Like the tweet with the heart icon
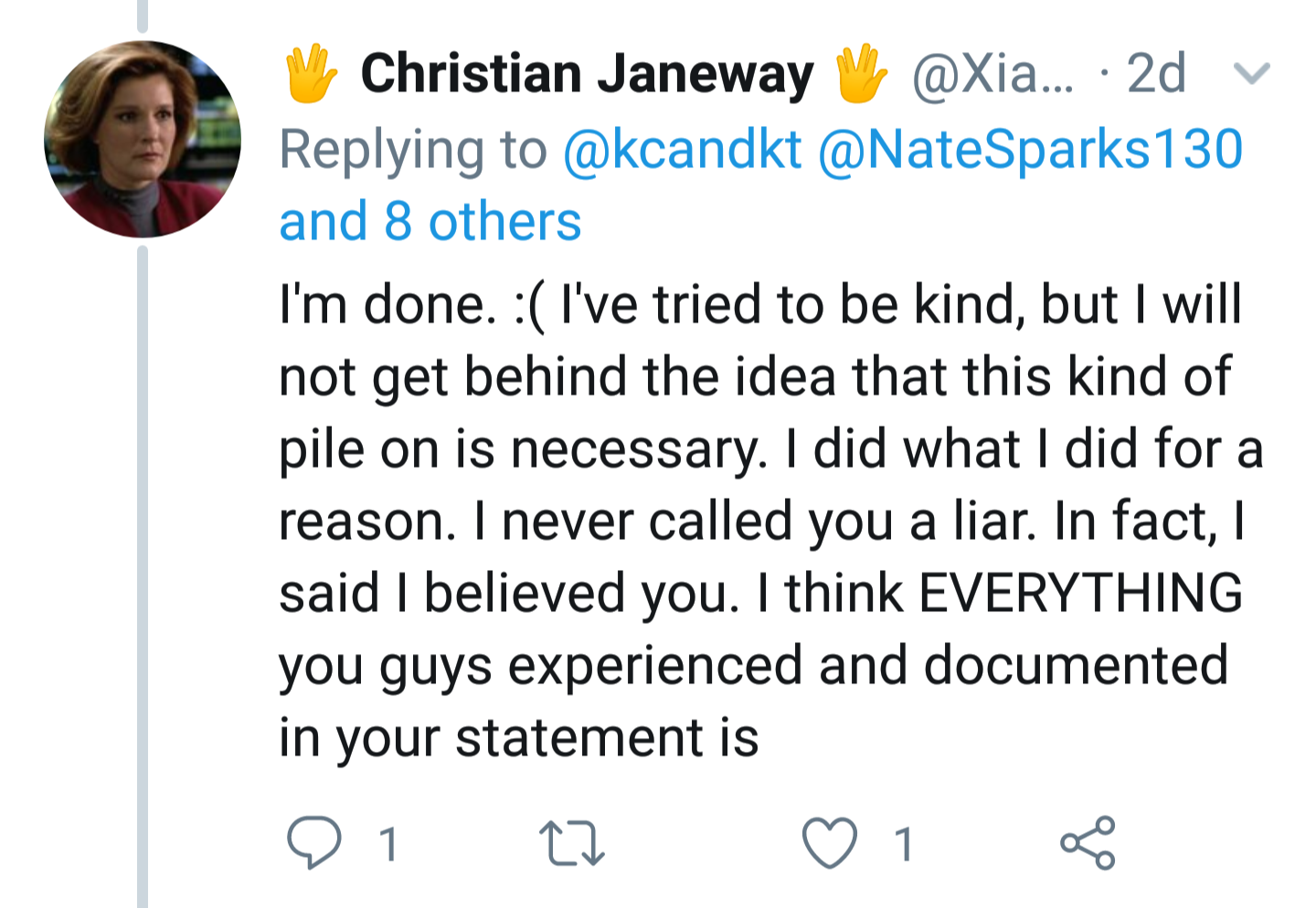1316x908 pixels. (830, 842)
